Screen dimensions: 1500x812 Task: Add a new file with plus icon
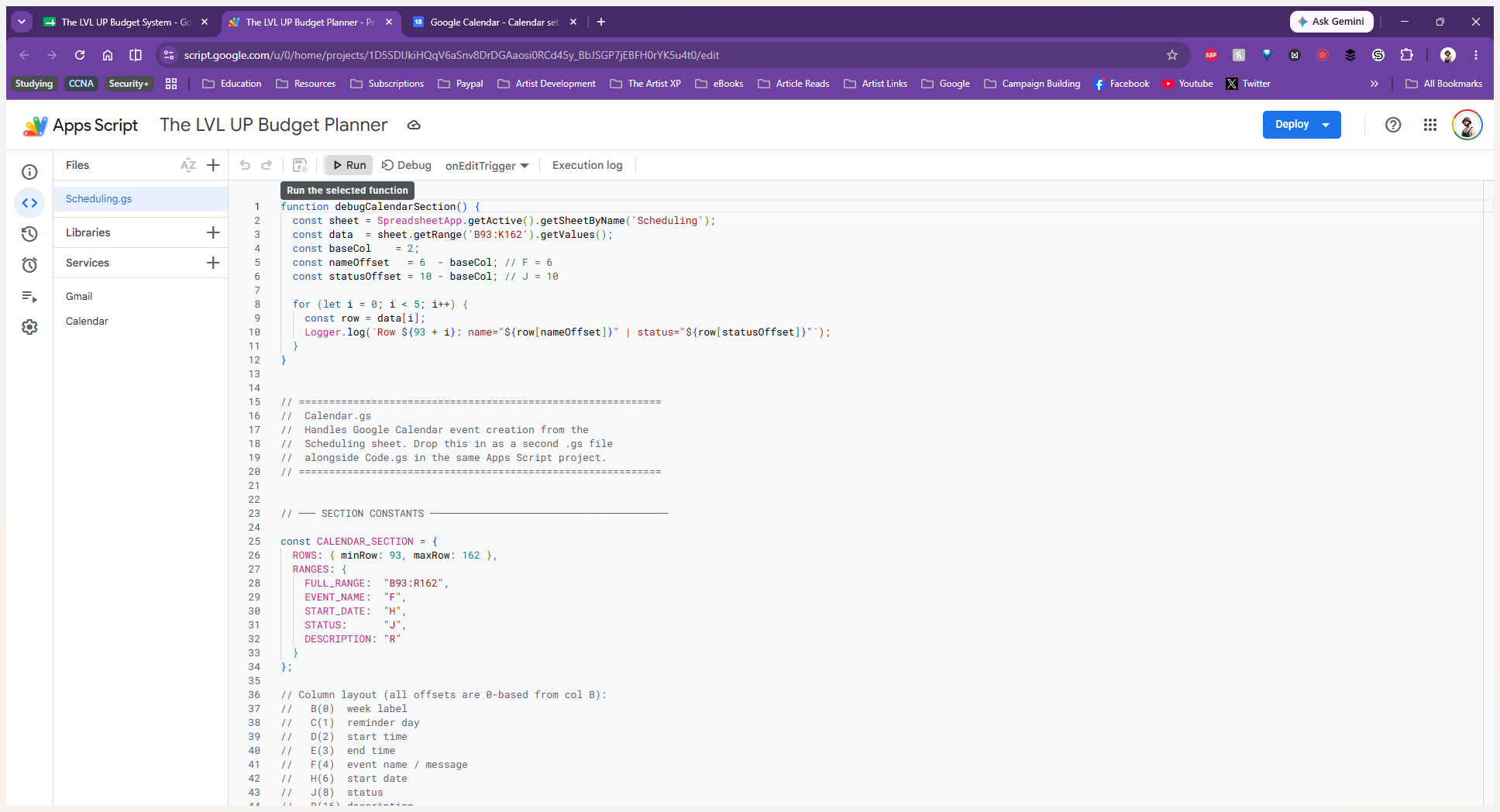point(213,165)
